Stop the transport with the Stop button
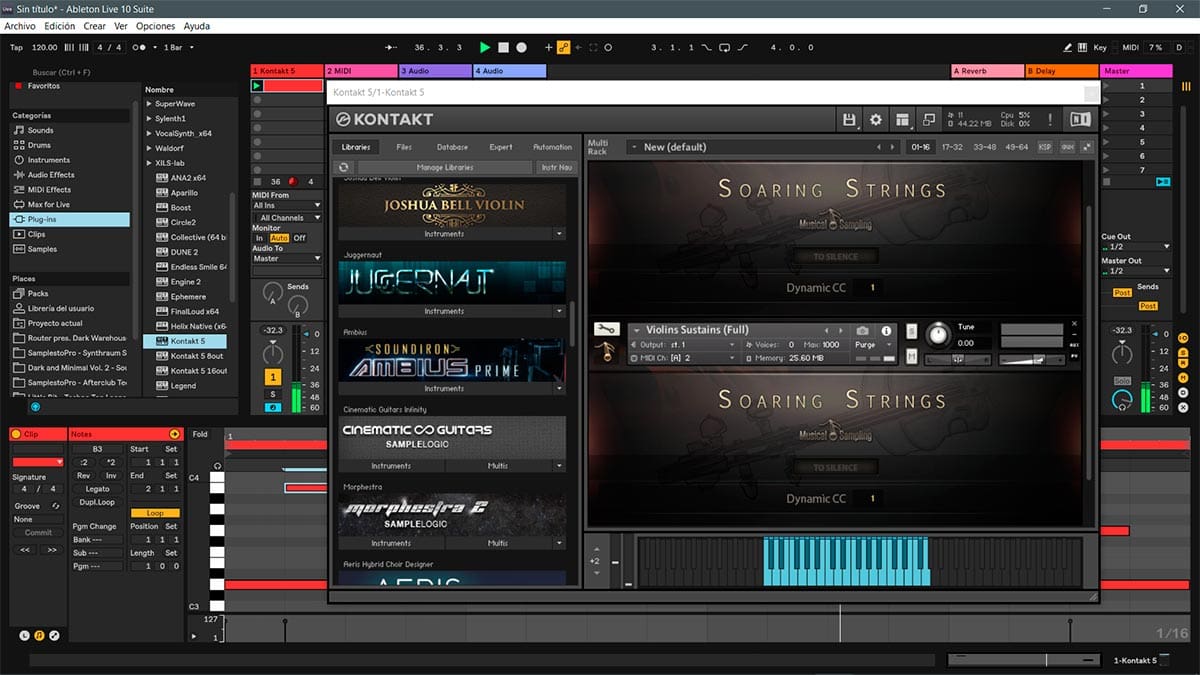This screenshot has width=1200, height=675. click(x=503, y=47)
